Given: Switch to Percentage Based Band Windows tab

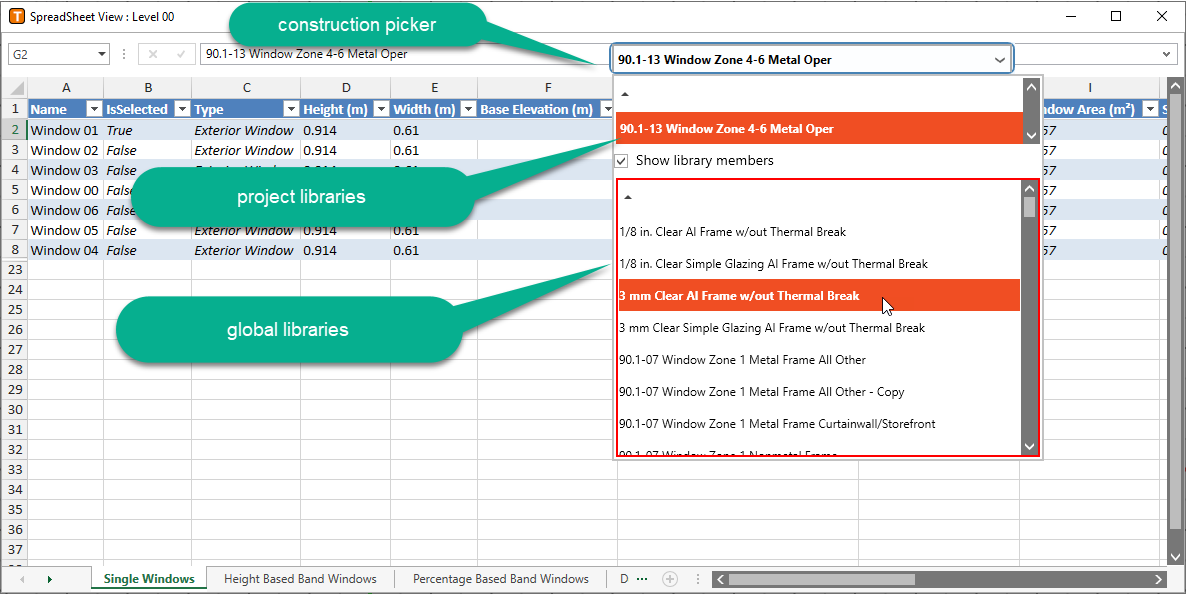Looking at the screenshot, I should click(x=500, y=579).
